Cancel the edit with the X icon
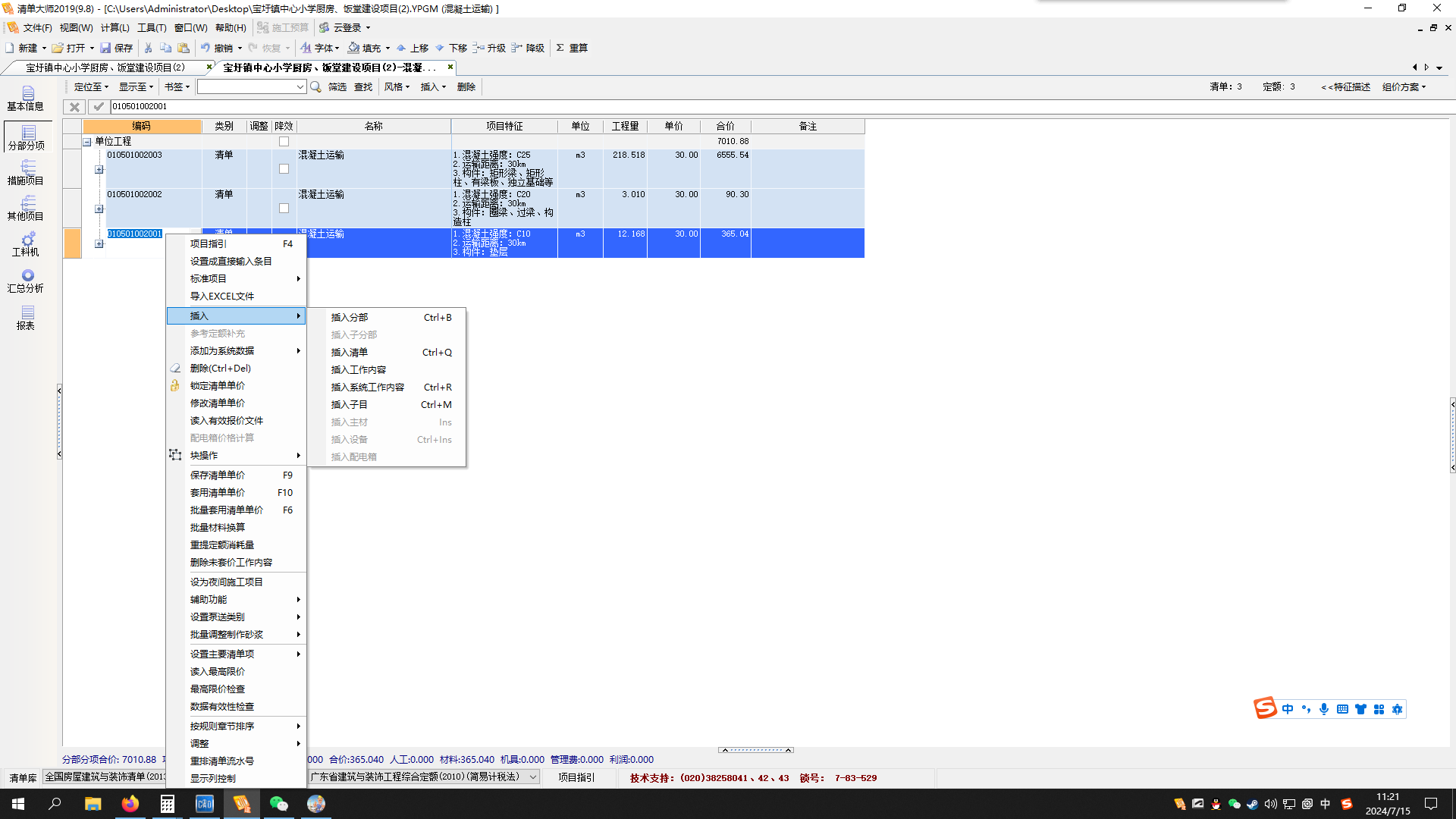This screenshot has width=1456, height=819. (x=74, y=107)
